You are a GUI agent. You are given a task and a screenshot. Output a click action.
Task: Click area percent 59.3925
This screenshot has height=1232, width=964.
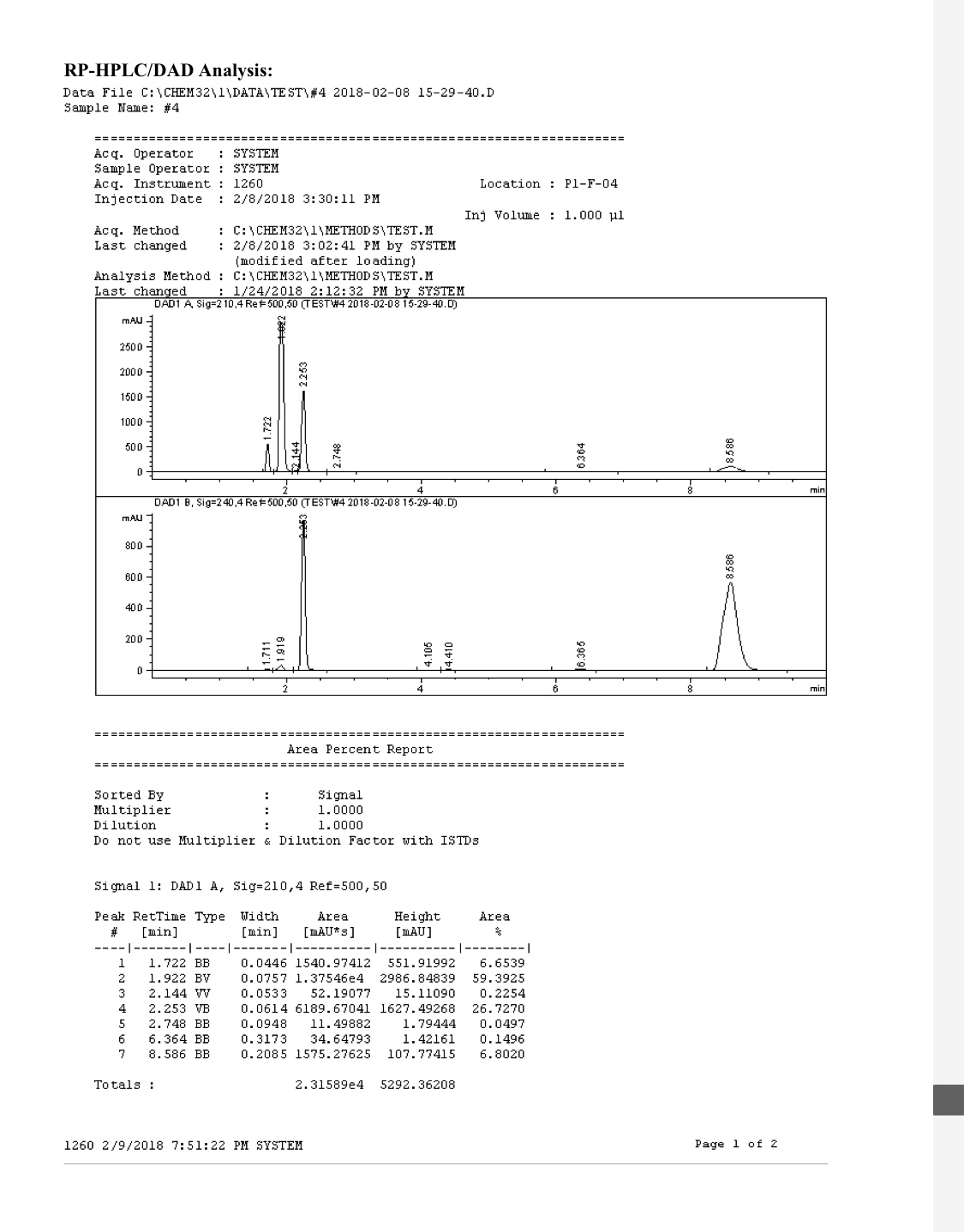pos(498,978)
